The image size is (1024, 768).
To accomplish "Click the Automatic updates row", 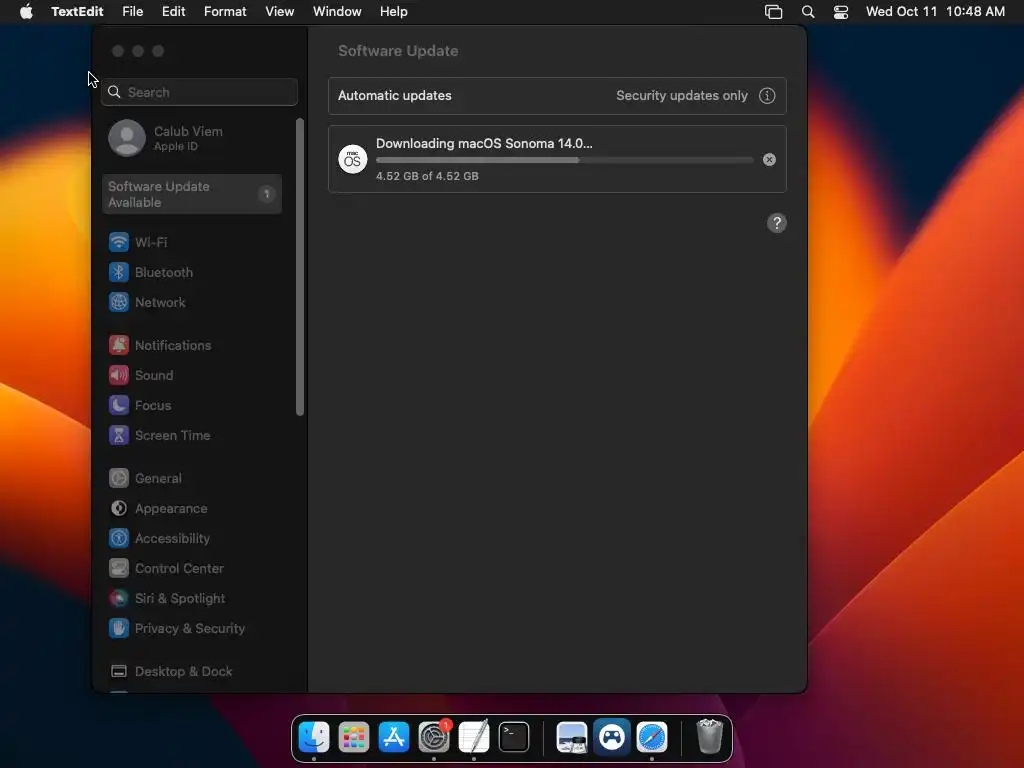I will (557, 96).
